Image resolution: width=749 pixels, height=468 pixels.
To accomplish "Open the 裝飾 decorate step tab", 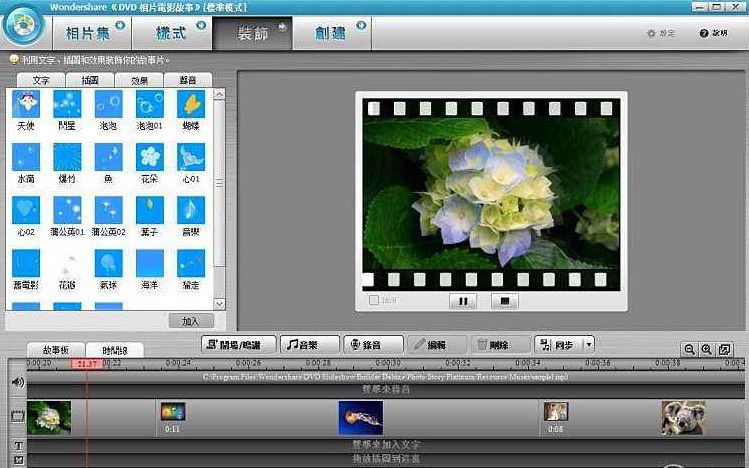I will click(253, 33).
